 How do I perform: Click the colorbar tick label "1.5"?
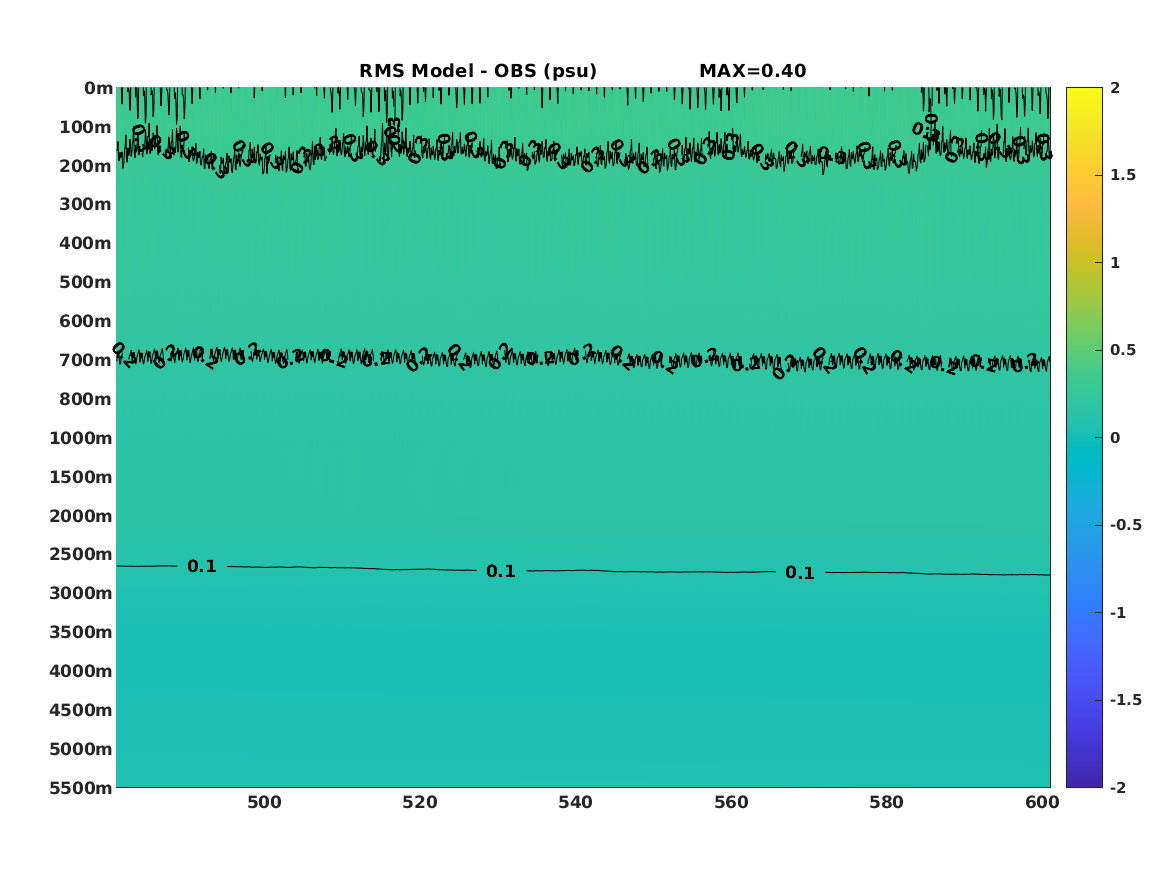1123,175
